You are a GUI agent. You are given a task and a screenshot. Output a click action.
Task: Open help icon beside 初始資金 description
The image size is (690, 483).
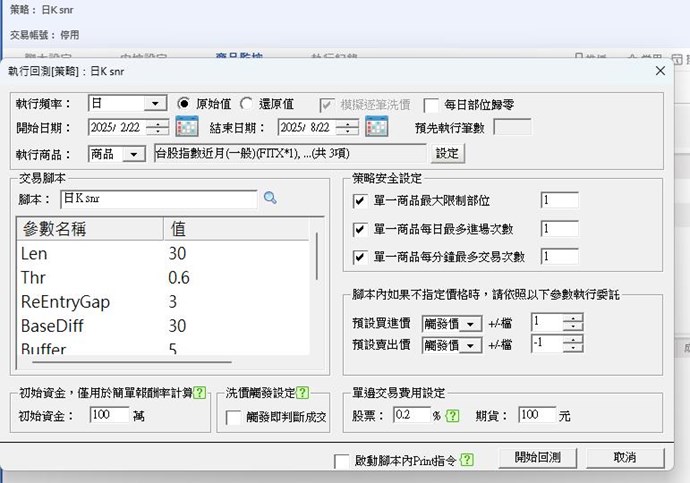coord(200,393)
